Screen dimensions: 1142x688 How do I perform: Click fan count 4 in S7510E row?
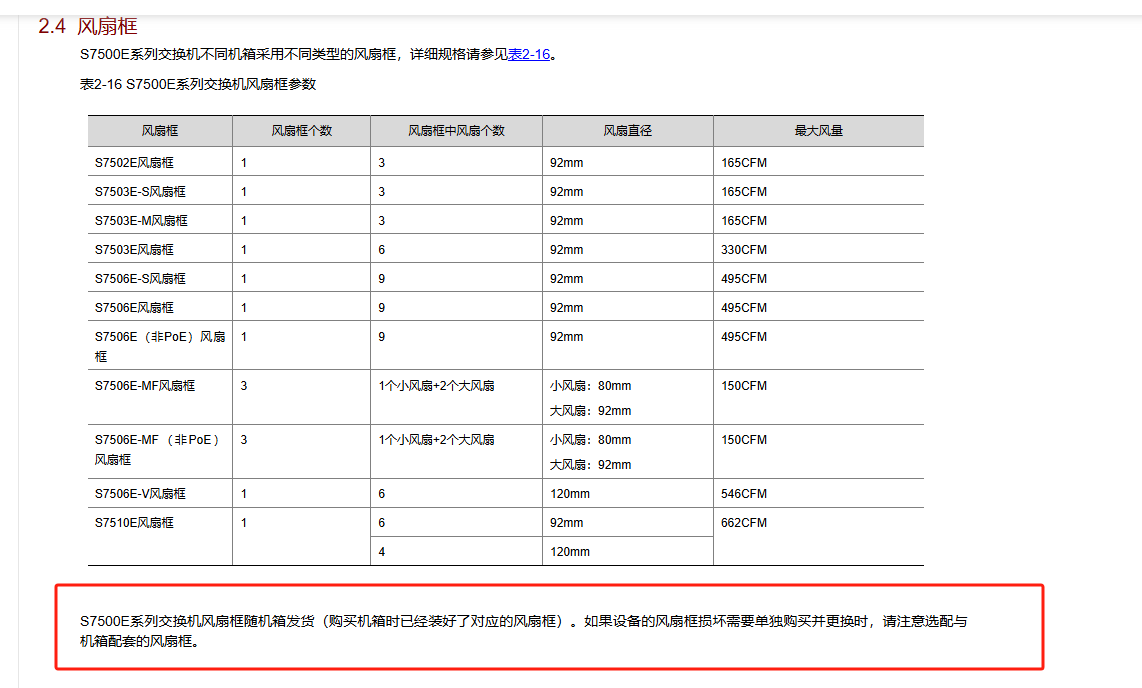pyautogui.click(x=382, y=552)
